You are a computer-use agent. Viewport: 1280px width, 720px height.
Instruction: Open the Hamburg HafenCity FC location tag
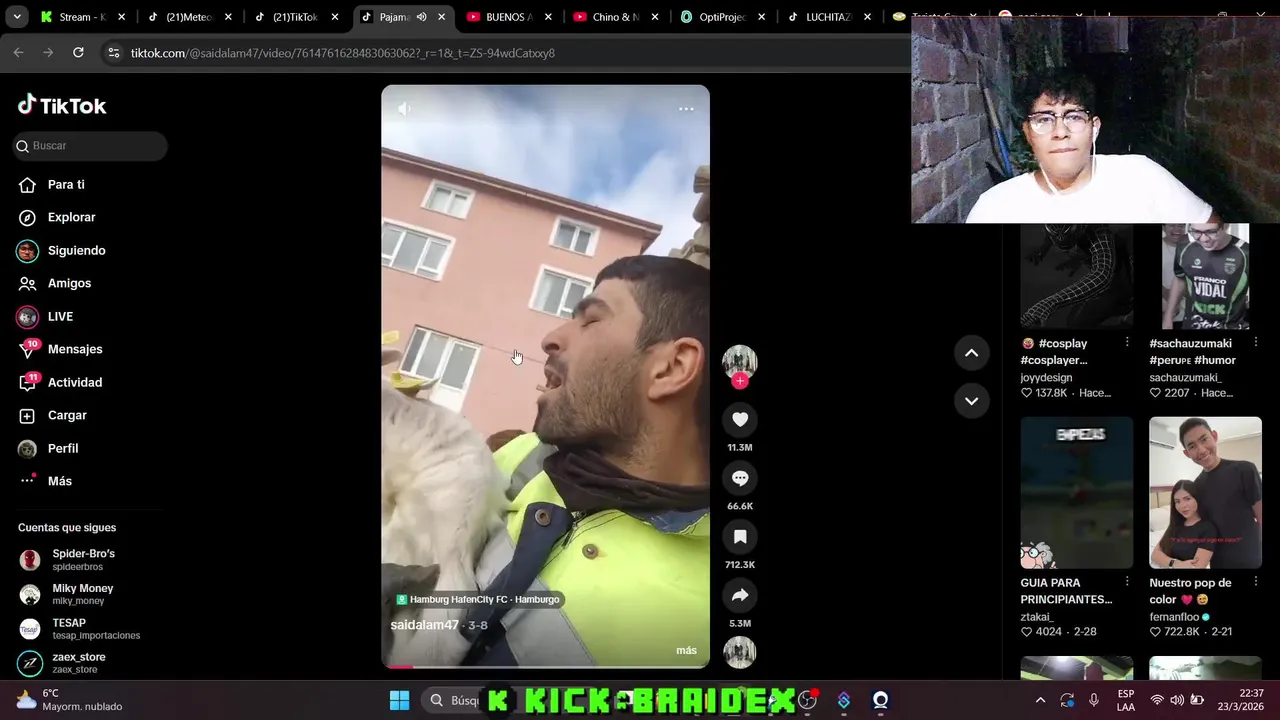point(479,599)
